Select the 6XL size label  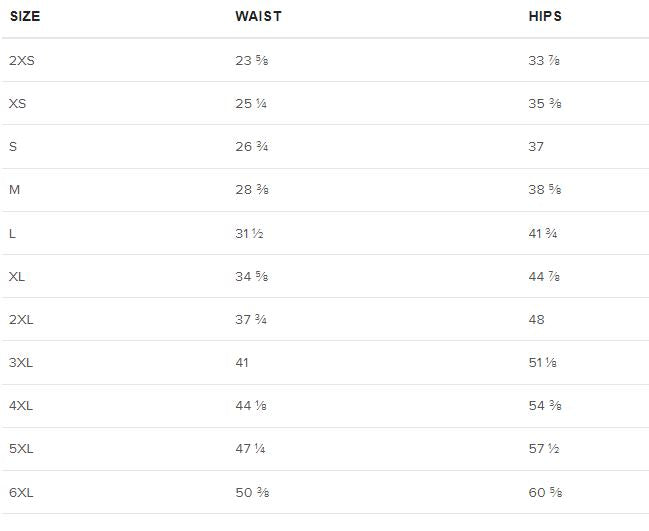(21, 493)
